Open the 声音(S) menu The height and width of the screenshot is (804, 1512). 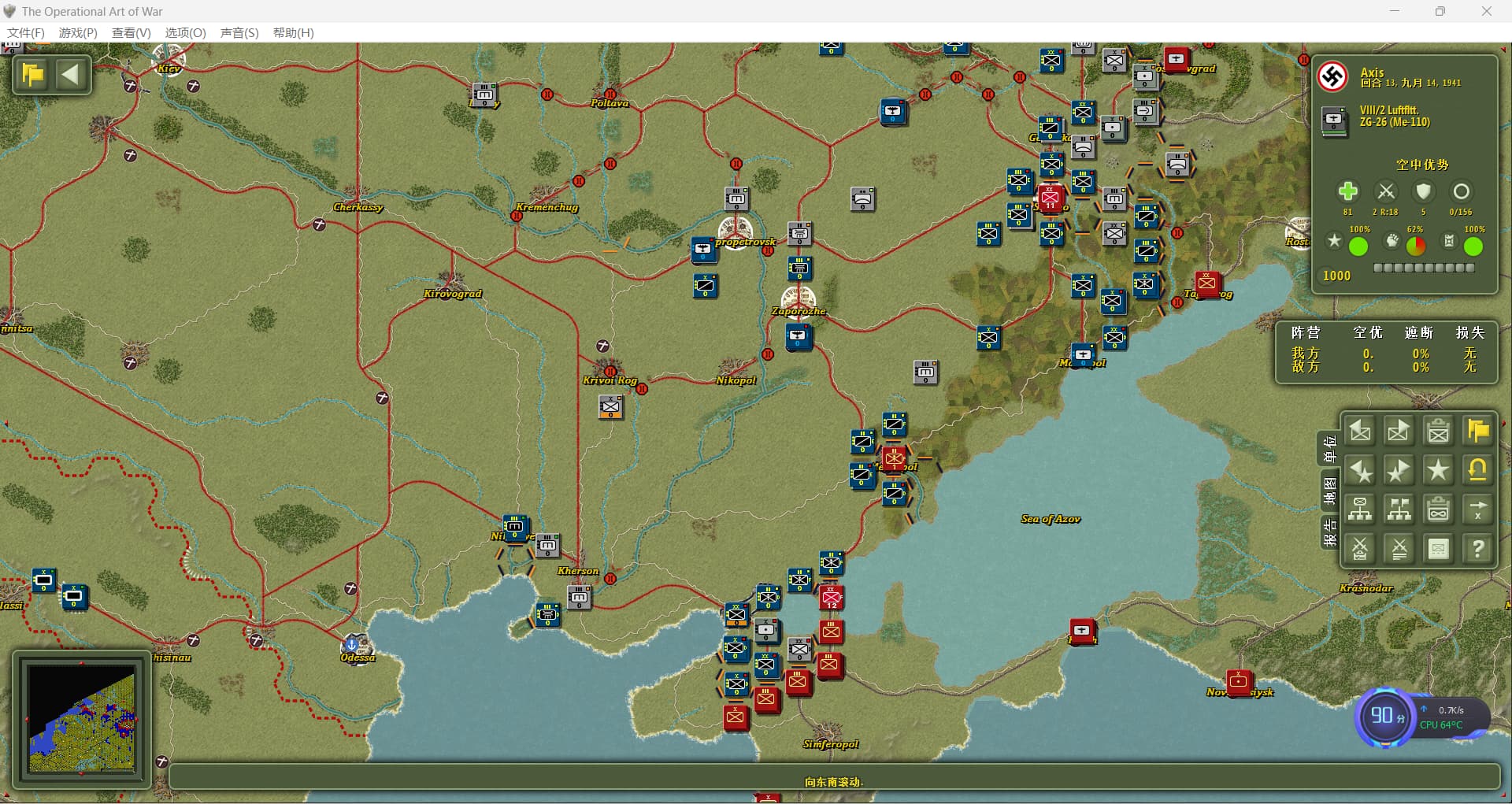pos(239,32)
